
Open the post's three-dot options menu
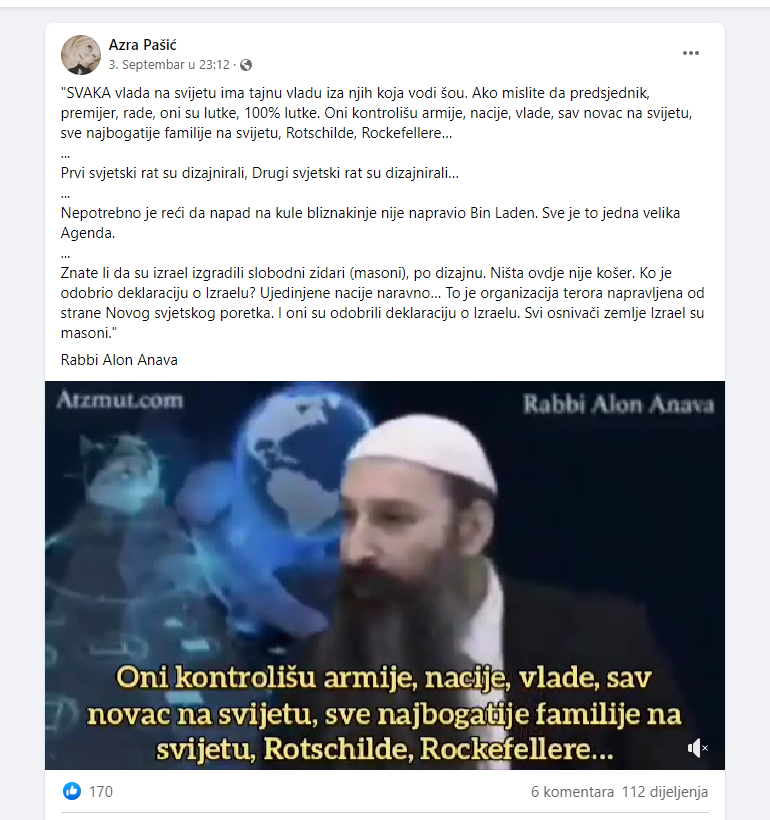coord(690,53)
